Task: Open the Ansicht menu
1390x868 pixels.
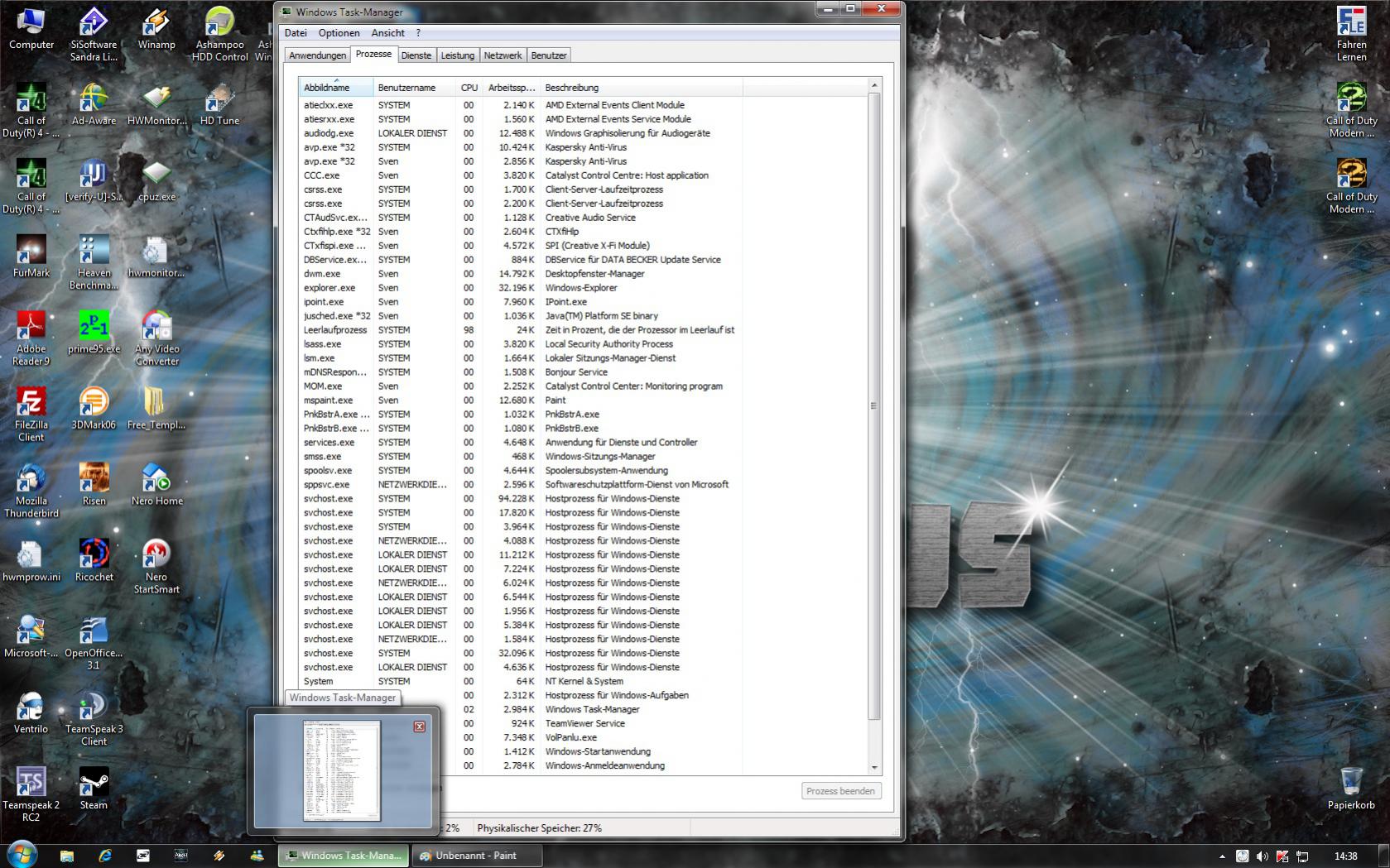Action: (387, 33)
